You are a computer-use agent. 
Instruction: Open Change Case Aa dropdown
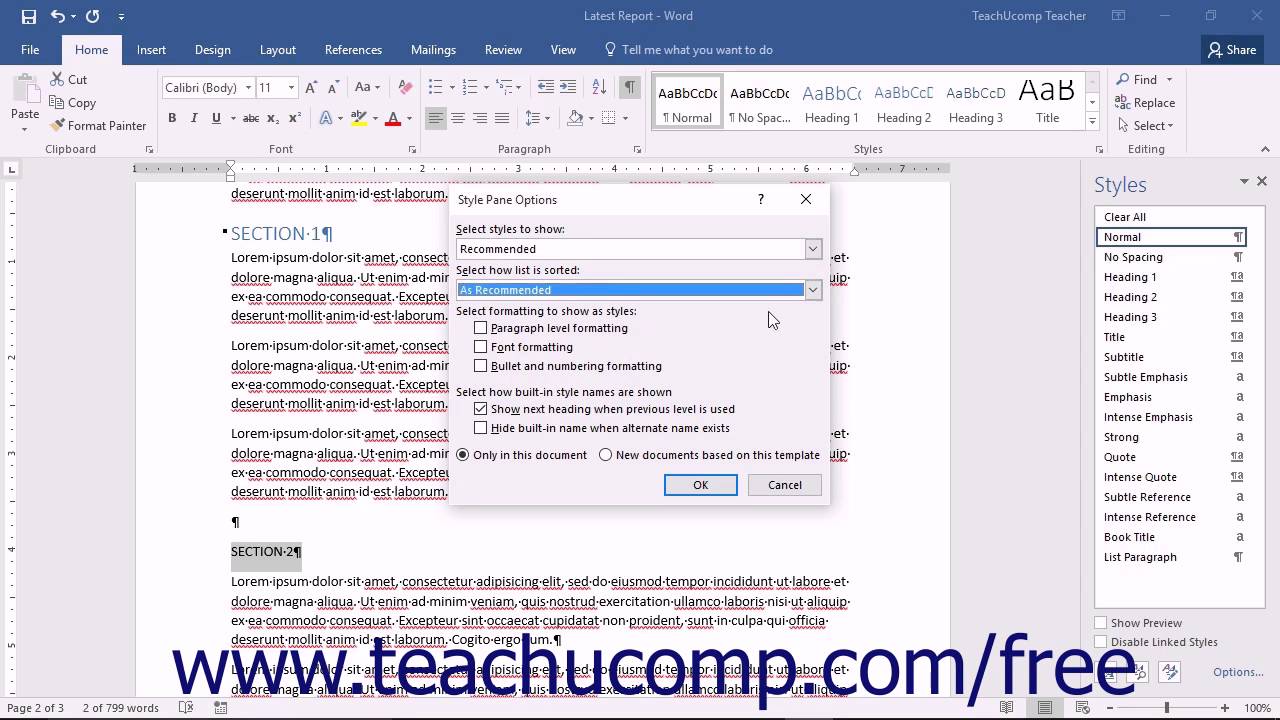click(366, 87)
